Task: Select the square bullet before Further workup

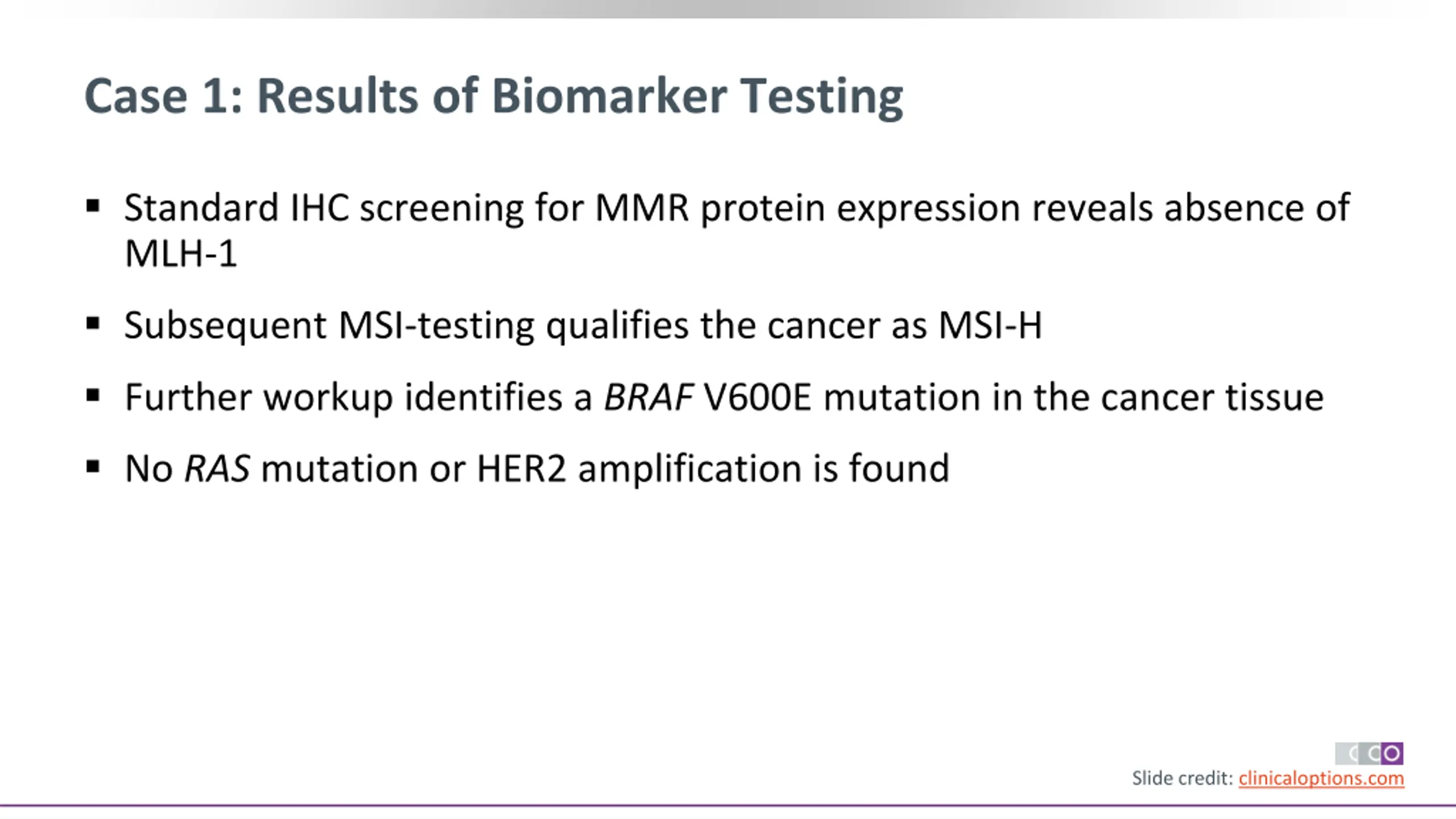Action: click(93, 395)
